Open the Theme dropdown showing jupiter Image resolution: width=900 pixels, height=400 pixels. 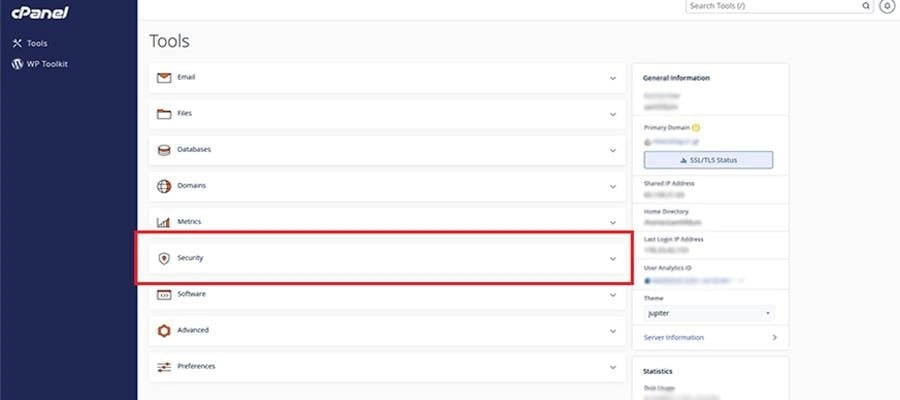[x=708, y=313]
